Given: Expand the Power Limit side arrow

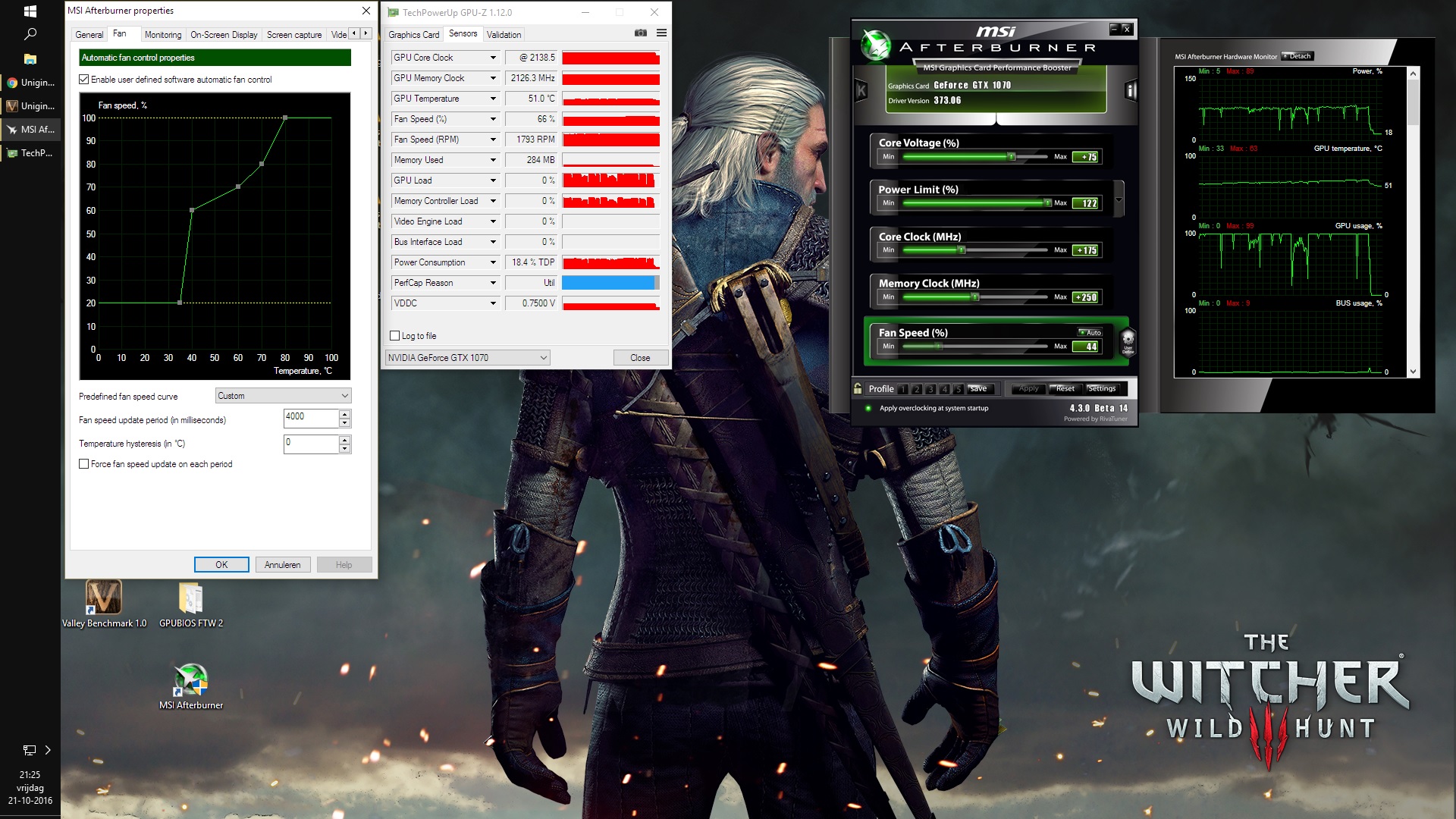Looking at the screenshot, I should (x=1119, y=199).
